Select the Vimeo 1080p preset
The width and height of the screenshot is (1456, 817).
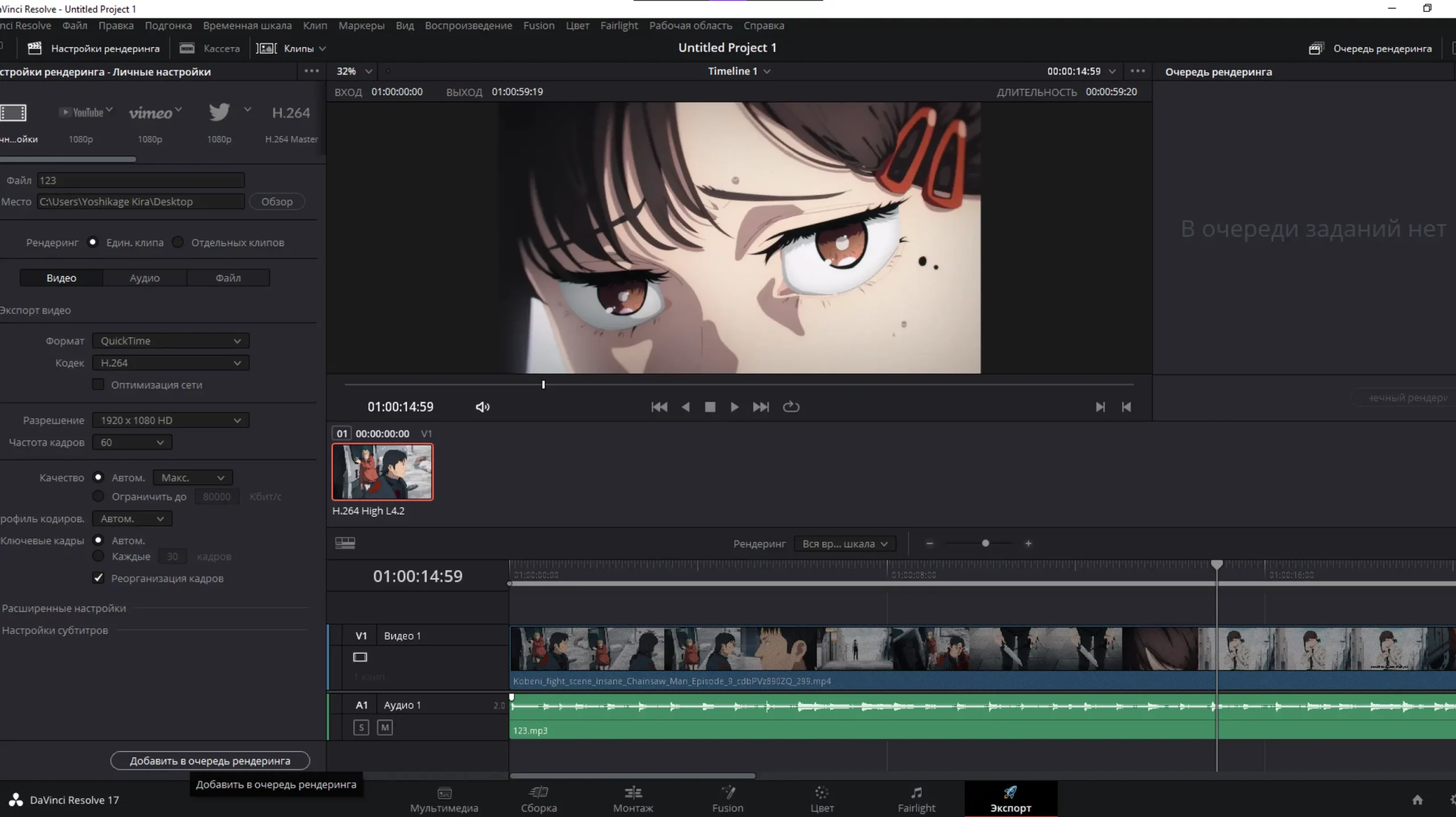coord(155,122)
